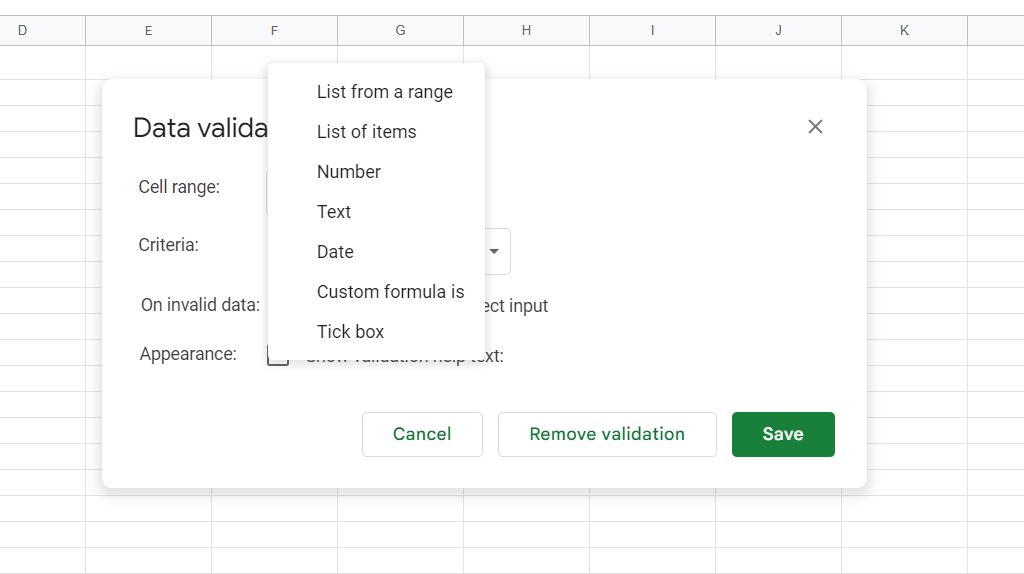Screen dimensions: 1024x574
Task: Select 'List of items' from criteria menu
Action: [366, 132]
